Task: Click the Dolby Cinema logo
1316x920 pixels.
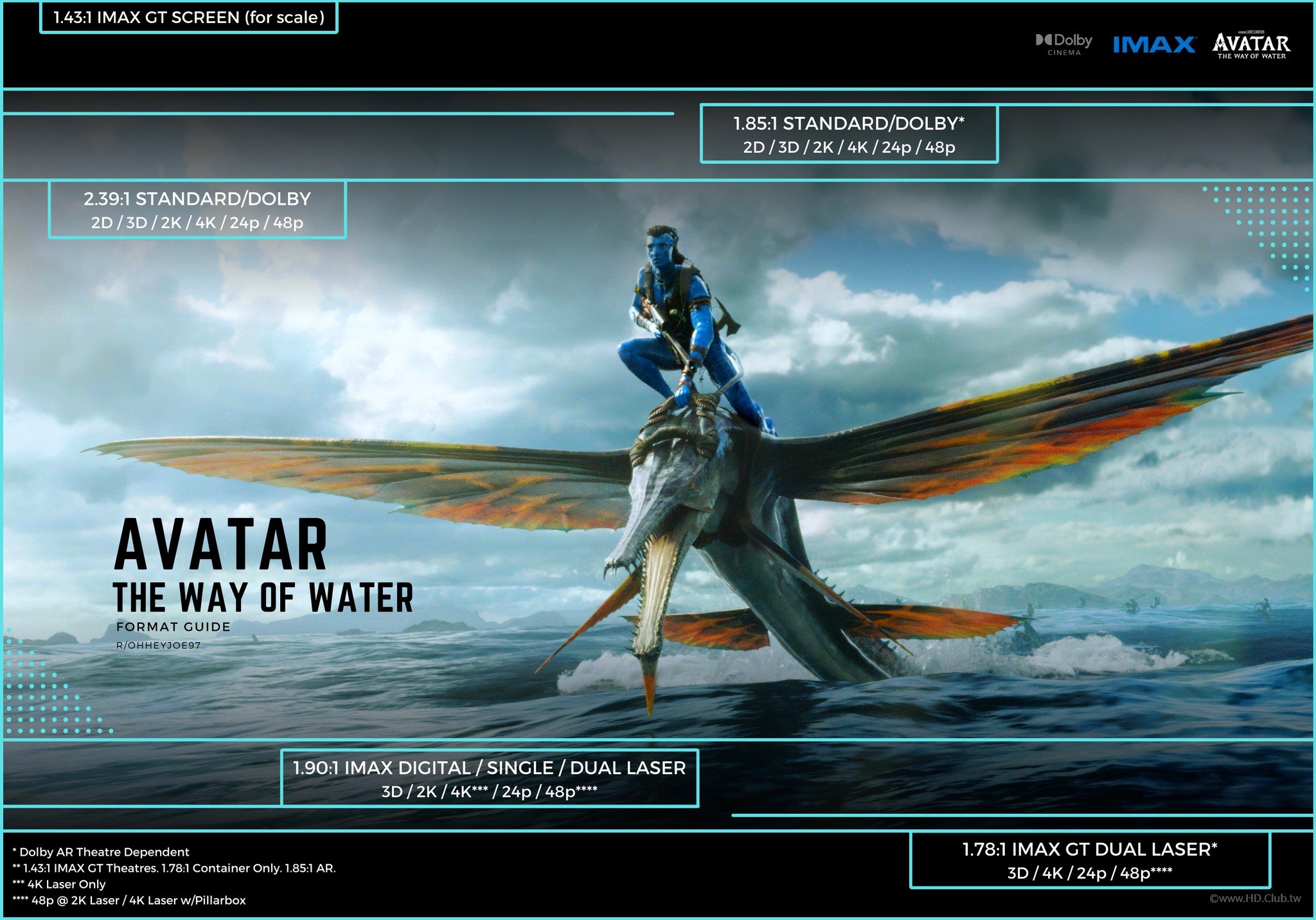Action: click(x=1063, y=44)
